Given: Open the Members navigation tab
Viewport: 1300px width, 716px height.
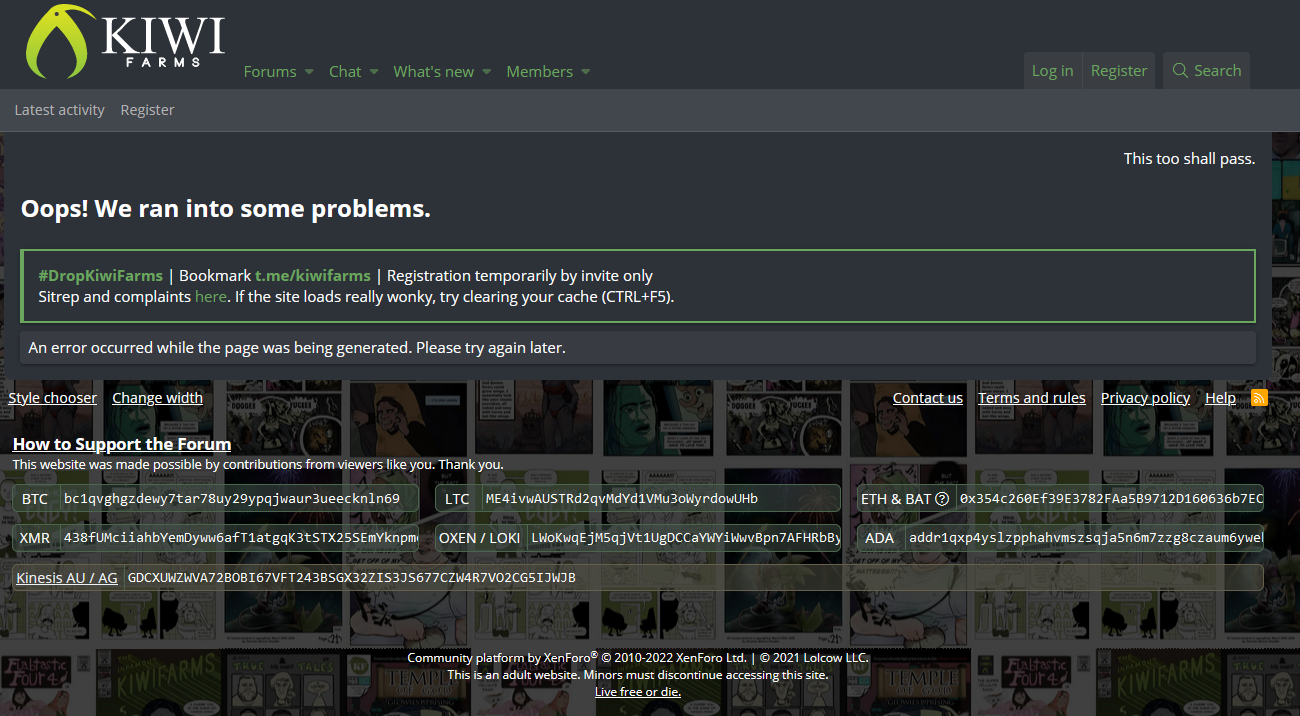Looking at the screenshot, I should point(540,72).
